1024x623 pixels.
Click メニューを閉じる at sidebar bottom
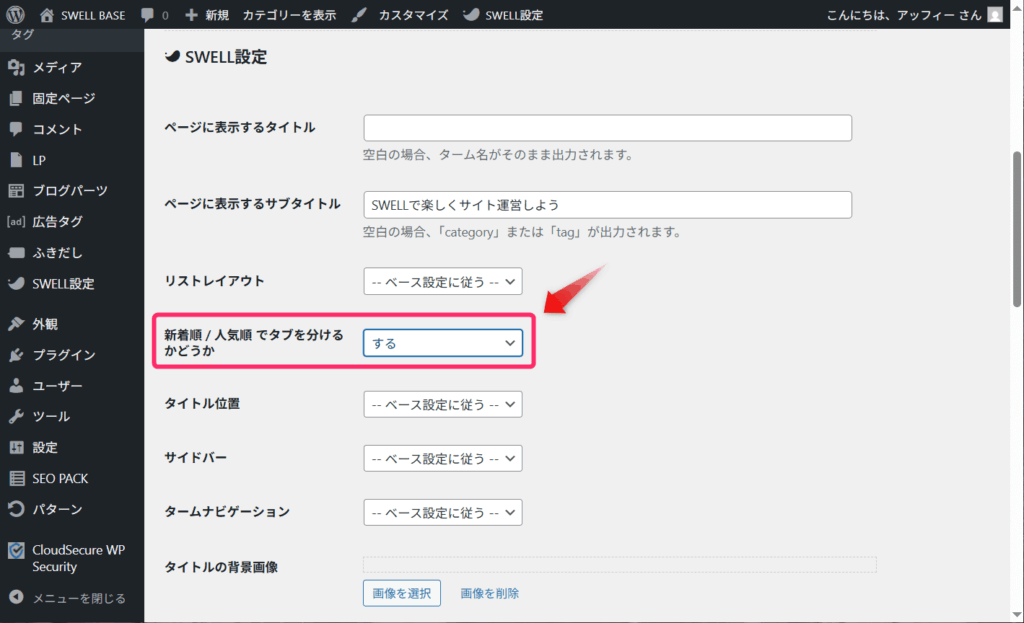point(79,598)
